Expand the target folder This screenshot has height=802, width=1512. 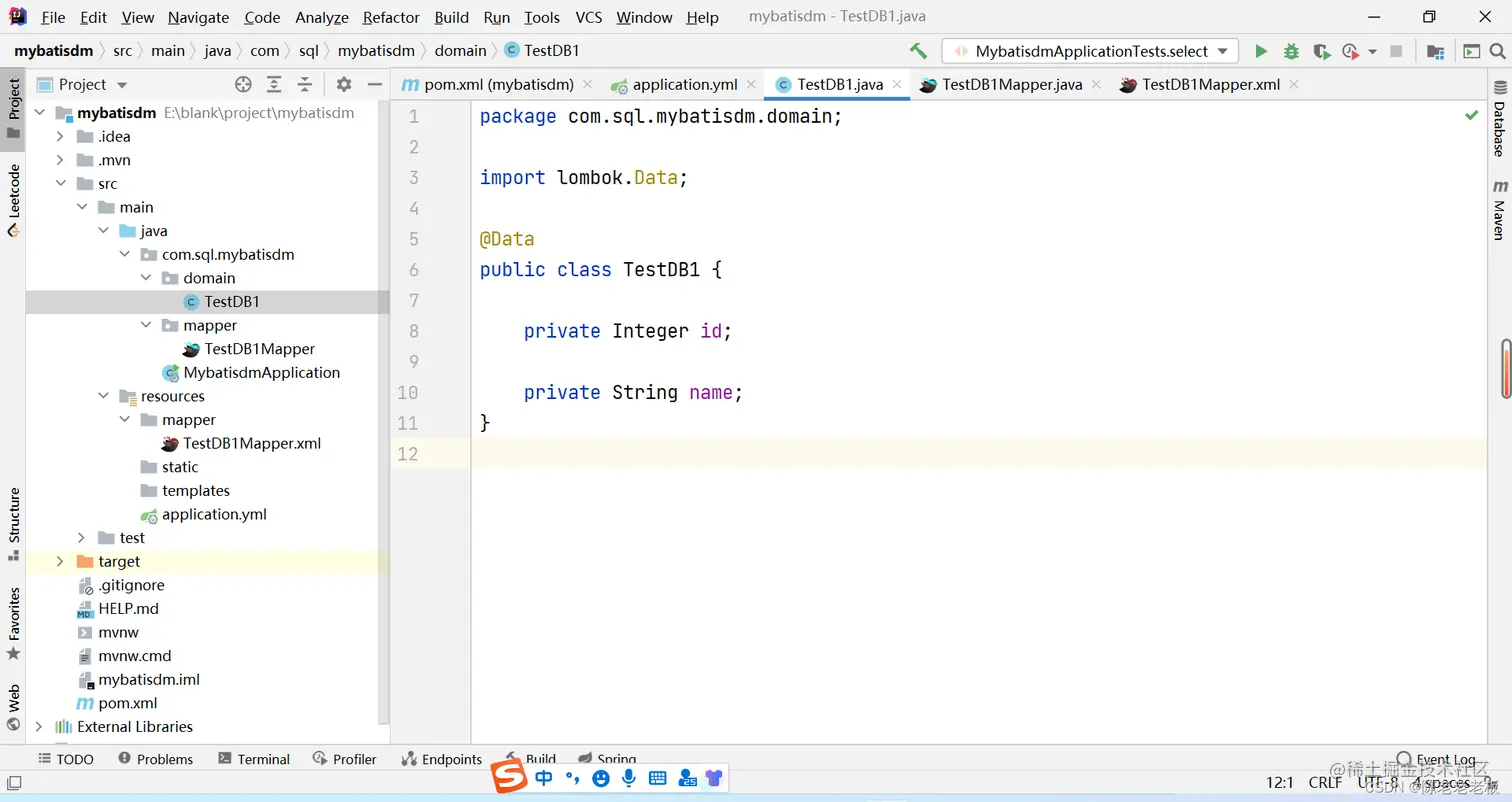tap(60, 562)
